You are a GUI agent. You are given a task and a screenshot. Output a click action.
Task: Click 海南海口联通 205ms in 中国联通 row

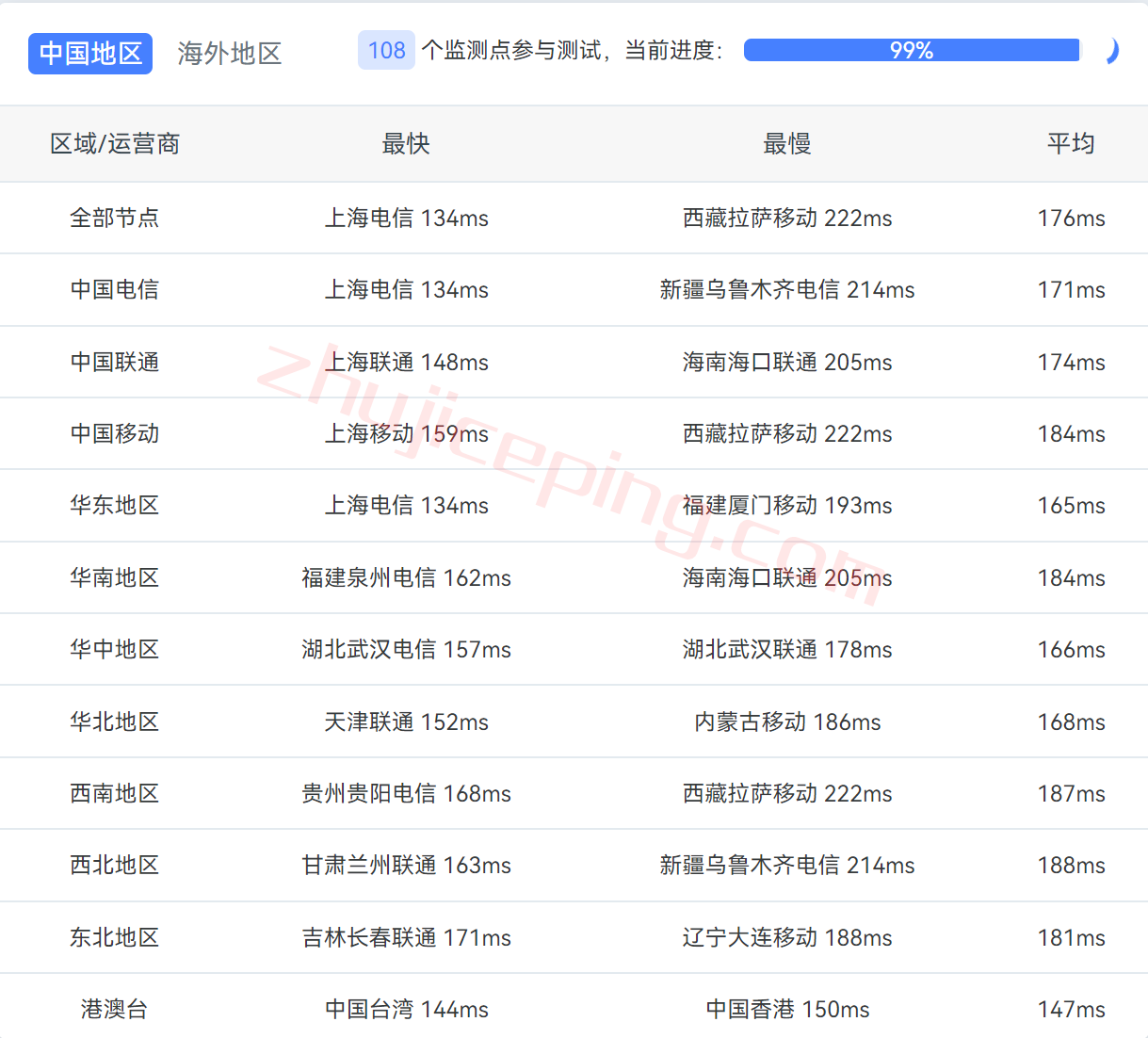(787, 363)
